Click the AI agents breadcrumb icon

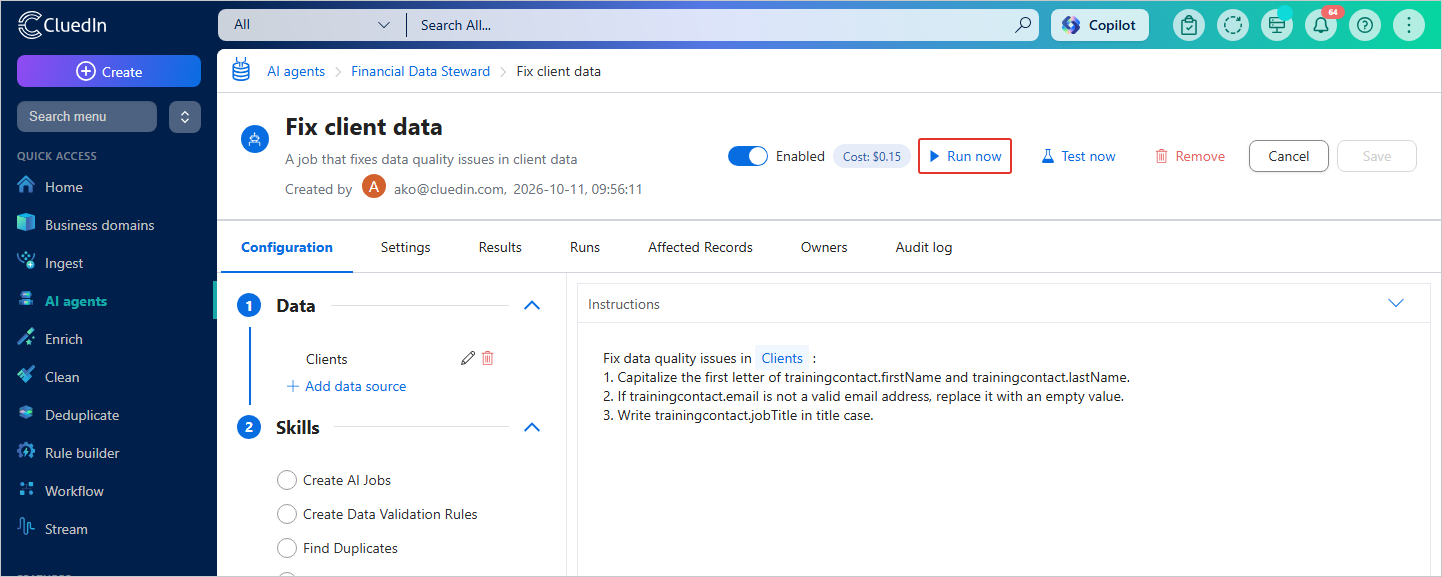[x=241, y=70]
